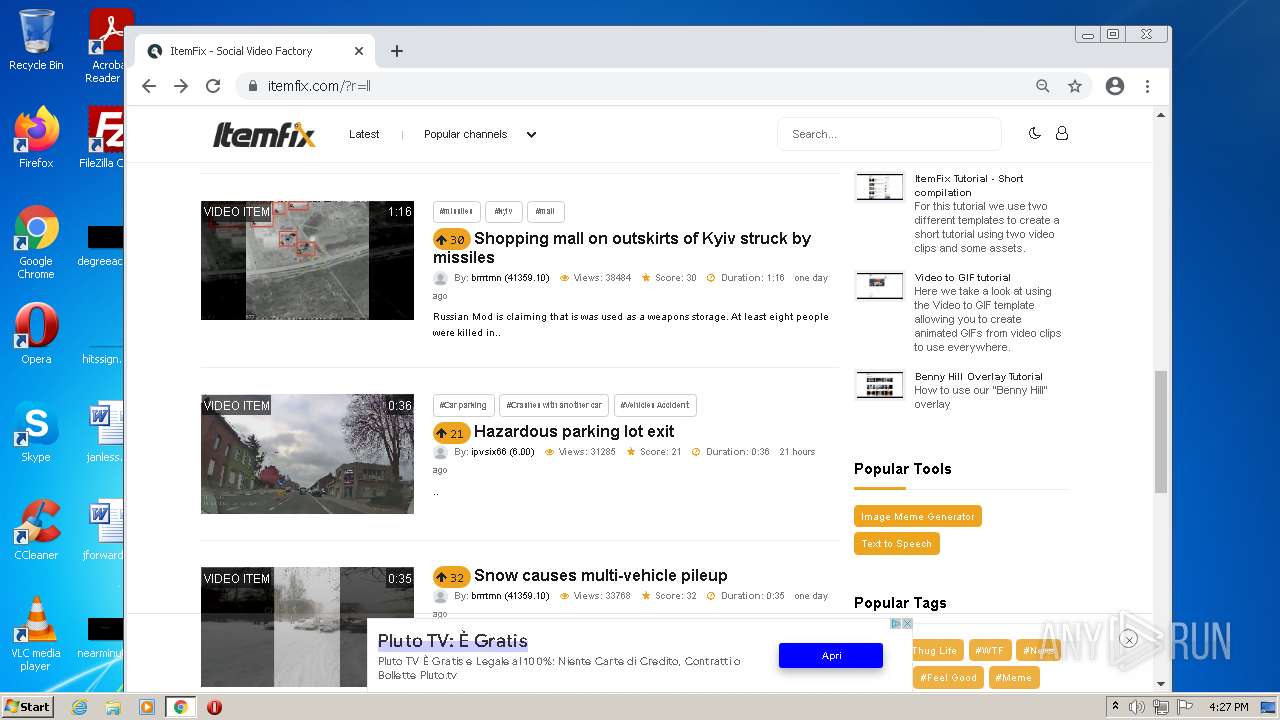Click the address bar URL
This screenshot has height=720, width=1280.
tap(319, 86)
